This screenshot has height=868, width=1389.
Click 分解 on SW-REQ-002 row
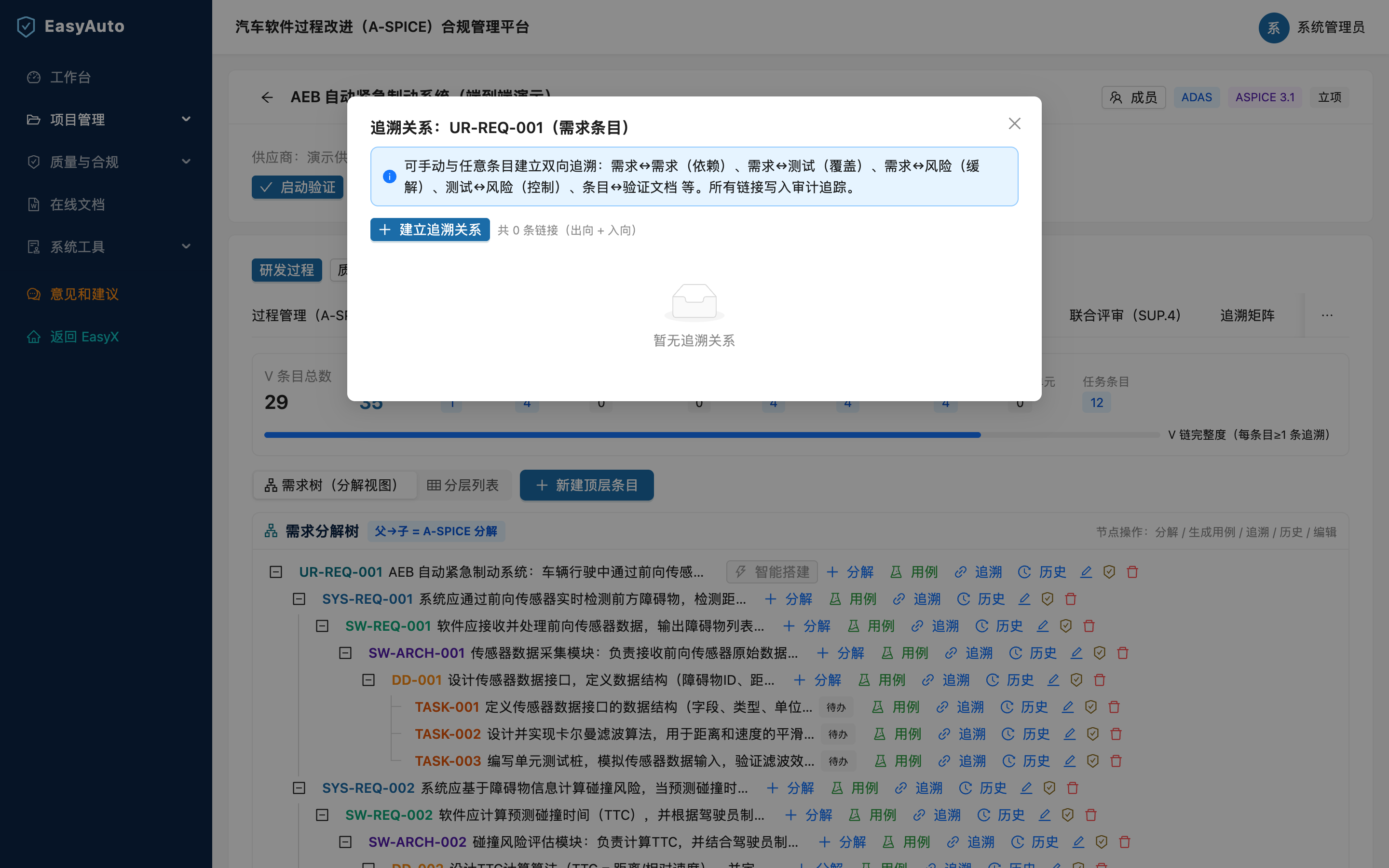808,814
